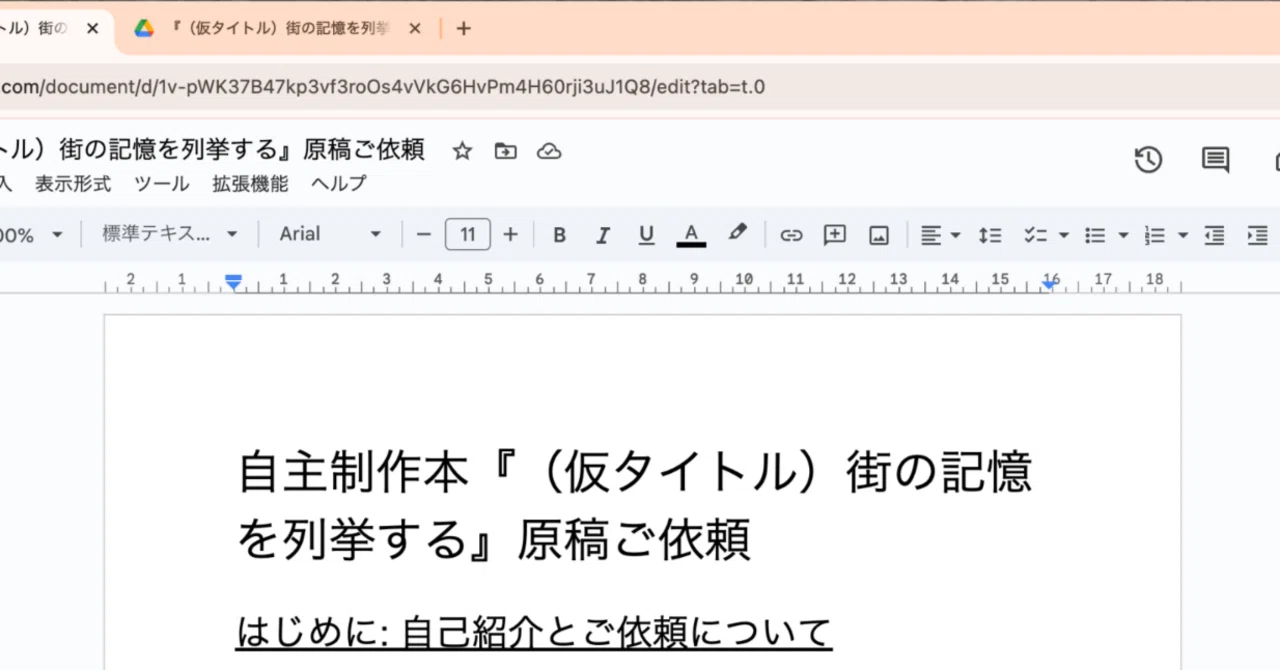
Task: Increase indent of paragraph
Action: (x=1257, y=235)
